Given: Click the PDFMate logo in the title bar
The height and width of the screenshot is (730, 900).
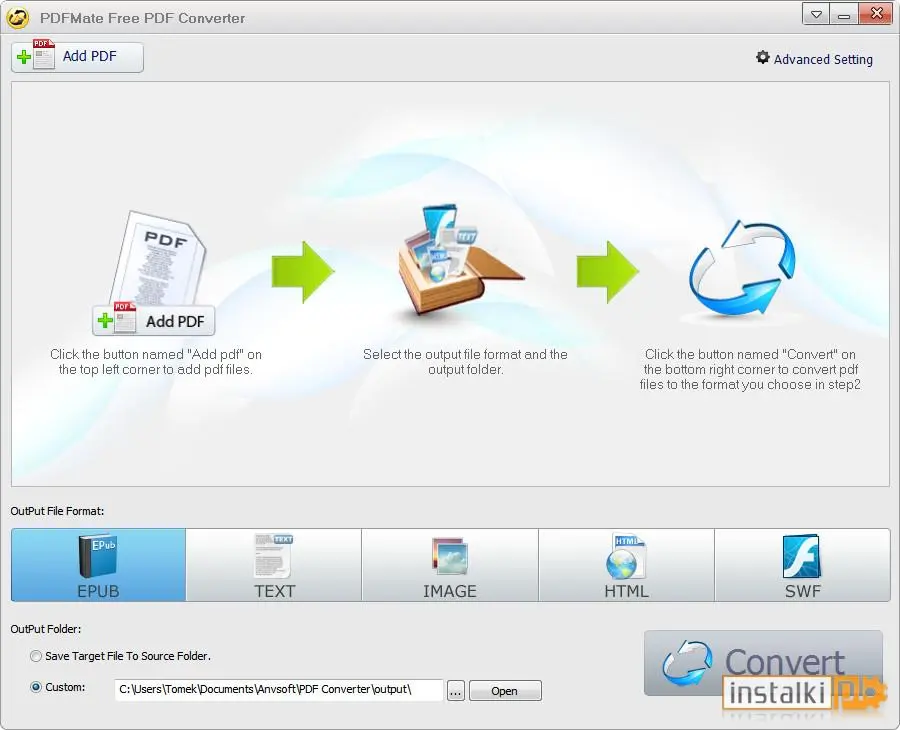Looking at the screenshot, I should click(18, 18).
